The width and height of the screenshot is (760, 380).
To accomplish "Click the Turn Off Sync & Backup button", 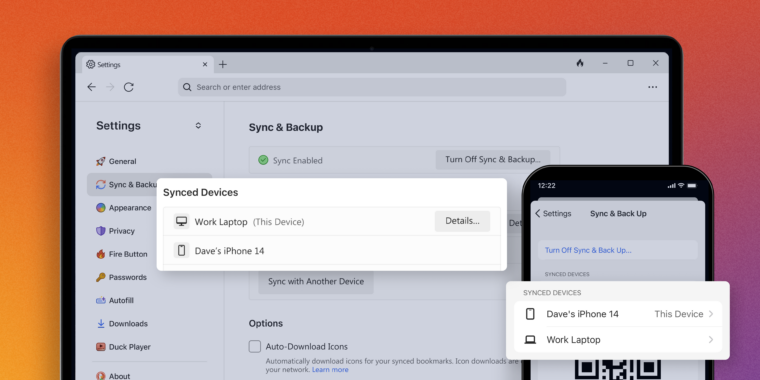I will tap(492, 159).
